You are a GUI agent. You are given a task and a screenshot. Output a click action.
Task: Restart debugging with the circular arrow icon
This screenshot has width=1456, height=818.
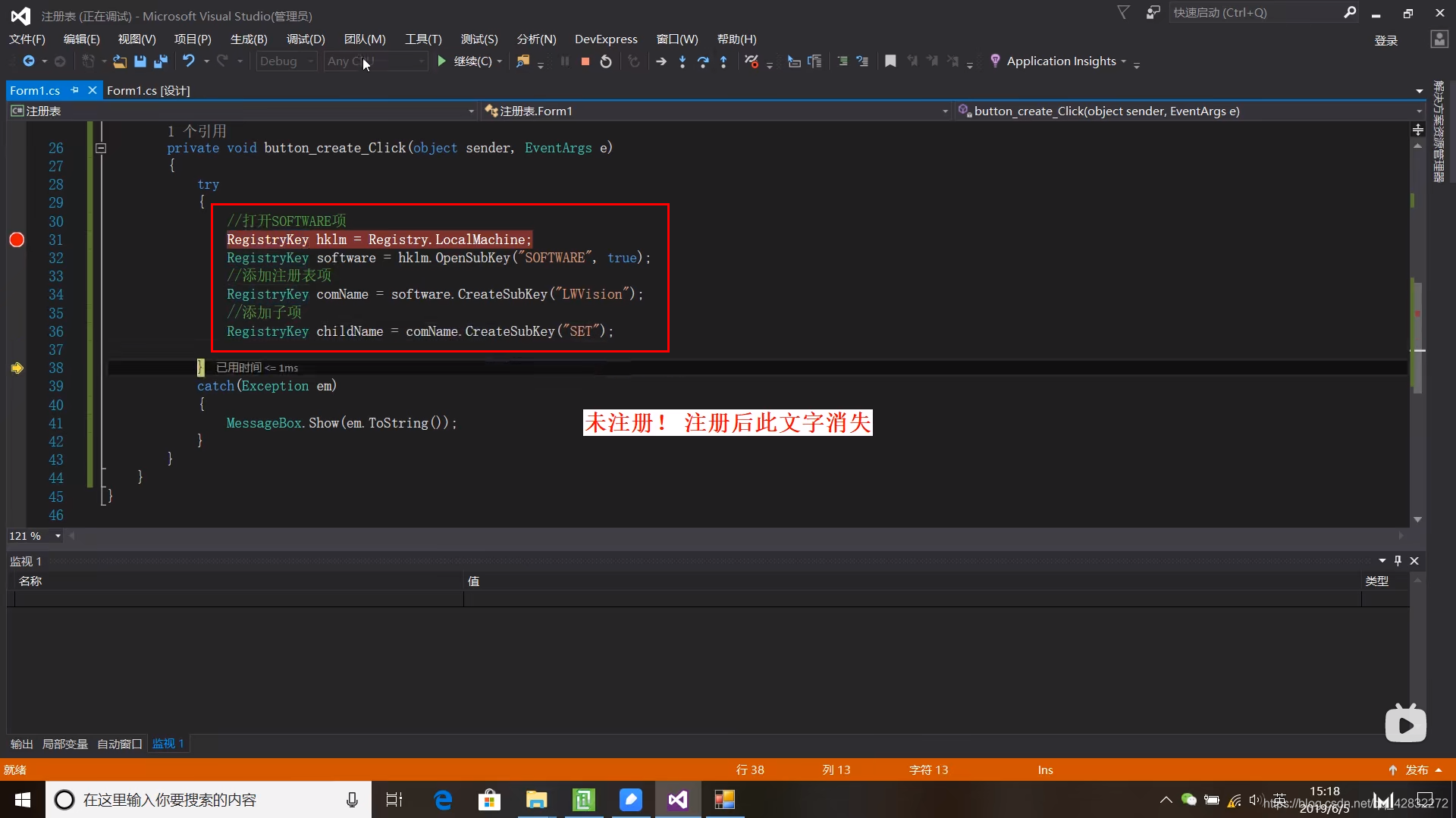pos(606,61)
